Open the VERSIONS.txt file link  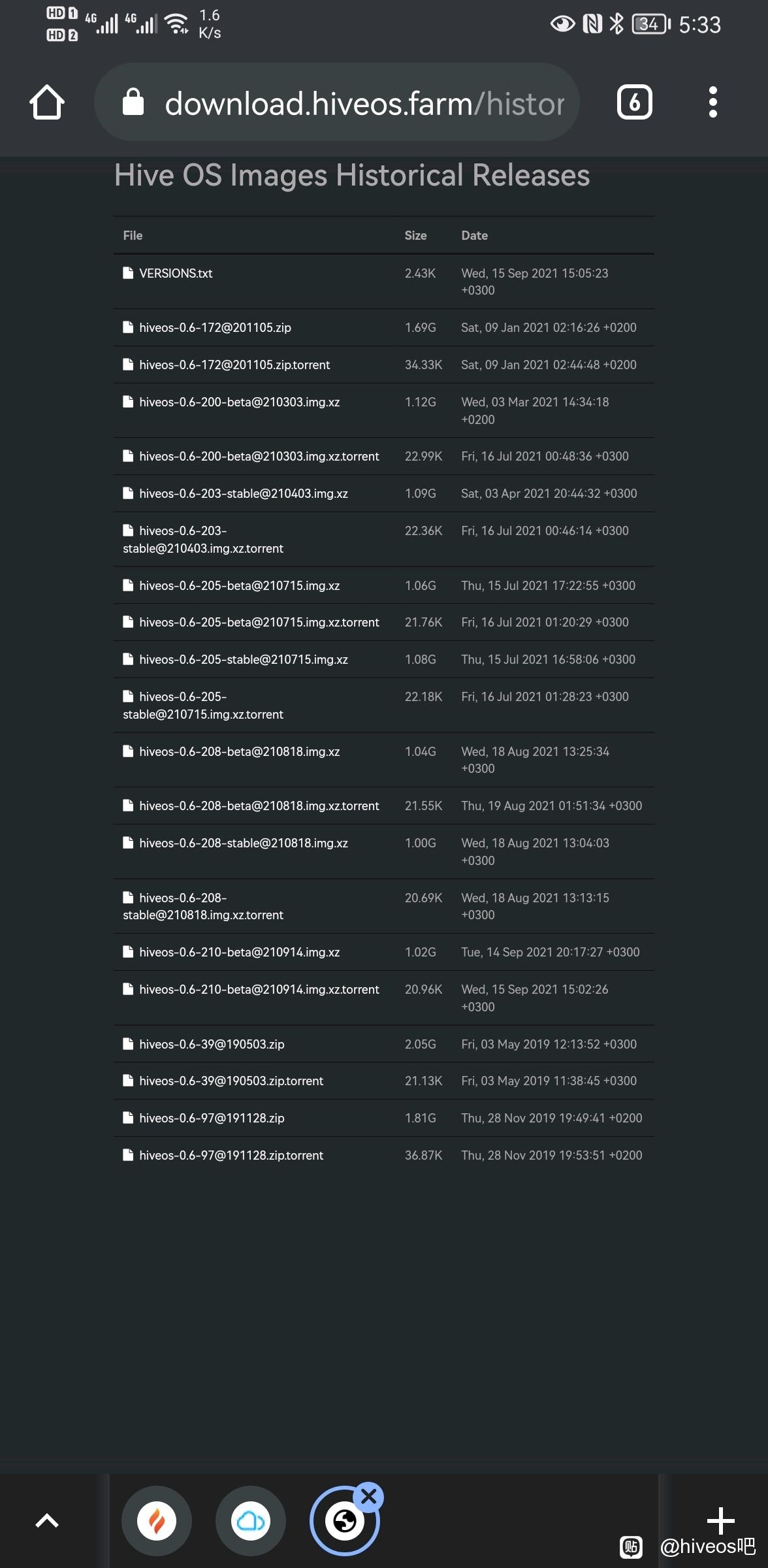[176, 274]
